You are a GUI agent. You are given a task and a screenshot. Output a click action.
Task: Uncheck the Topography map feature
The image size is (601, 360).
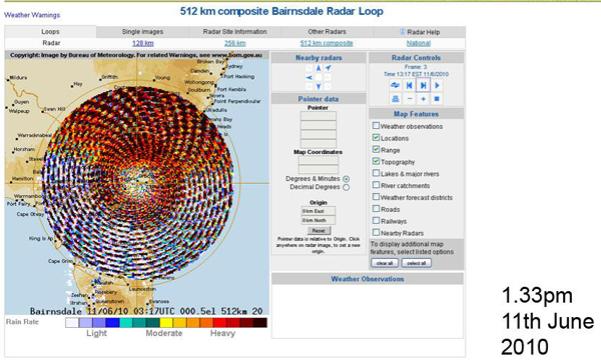click(x=376, y=161)
